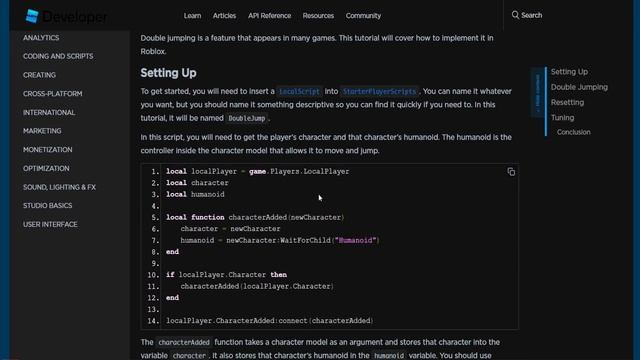Open Coding and Scripts category
The image size is (640, 360).
58,56
